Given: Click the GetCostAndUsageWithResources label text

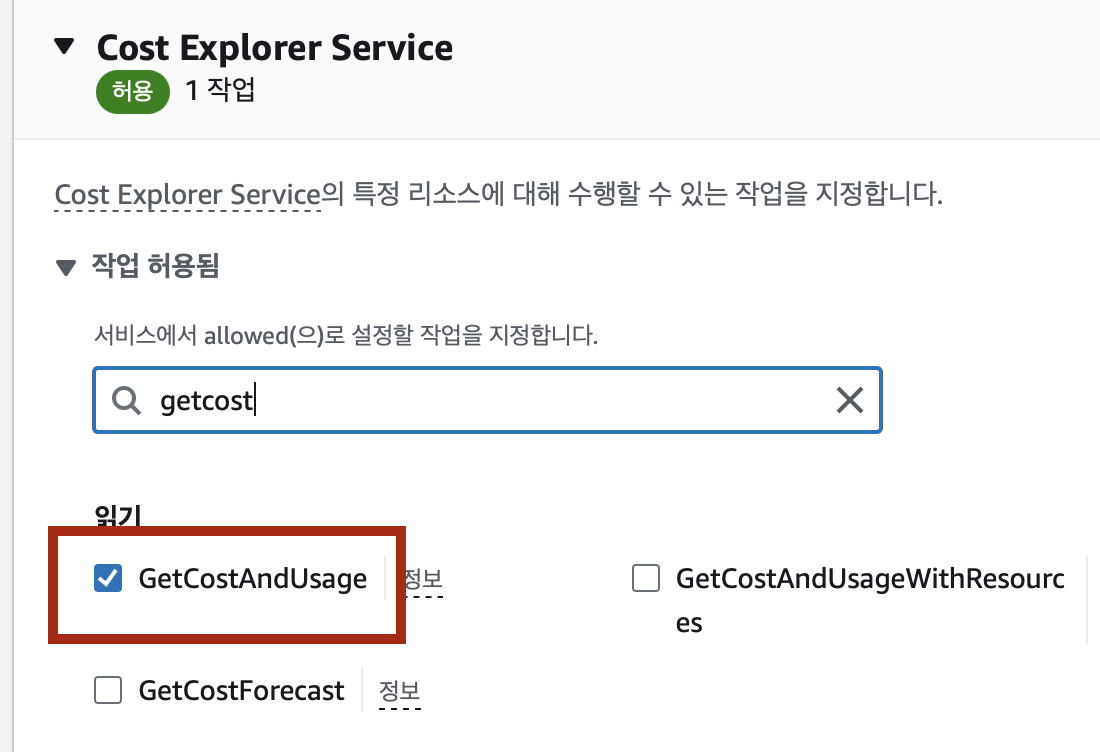Looking at the screenshot, I should (x=870, y=600).
